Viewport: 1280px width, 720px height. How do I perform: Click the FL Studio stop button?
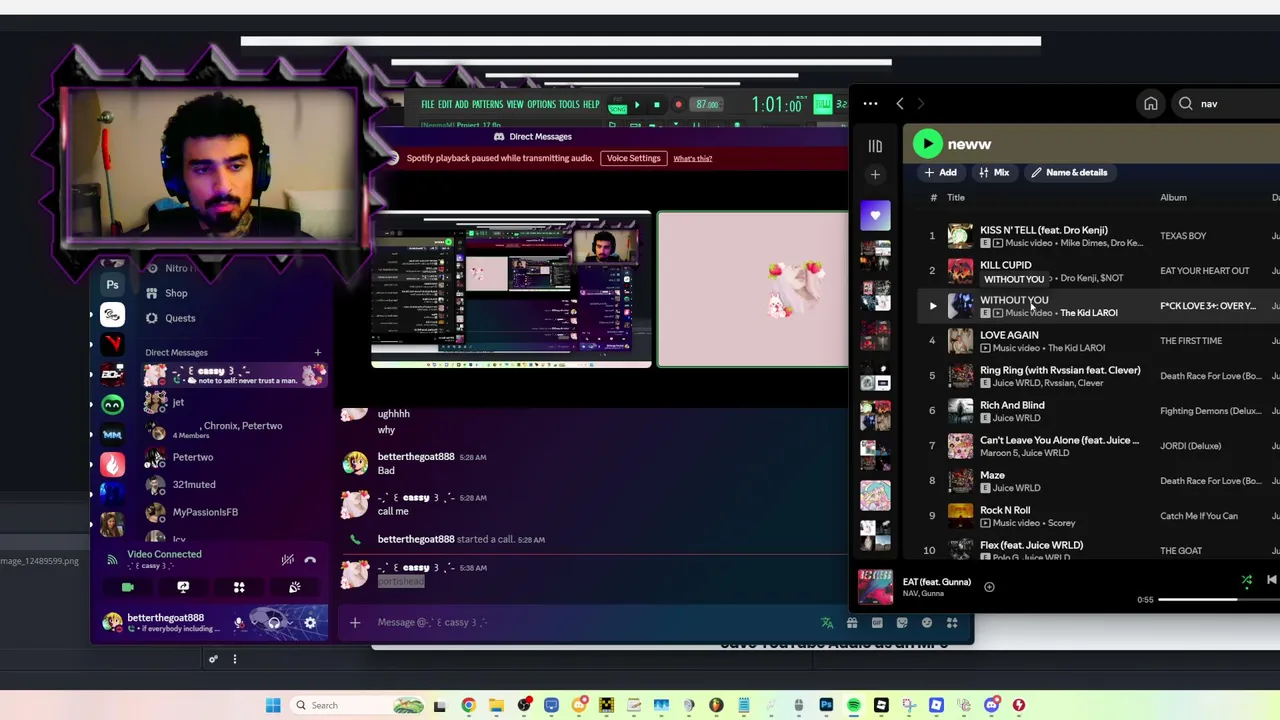point(656,105)
